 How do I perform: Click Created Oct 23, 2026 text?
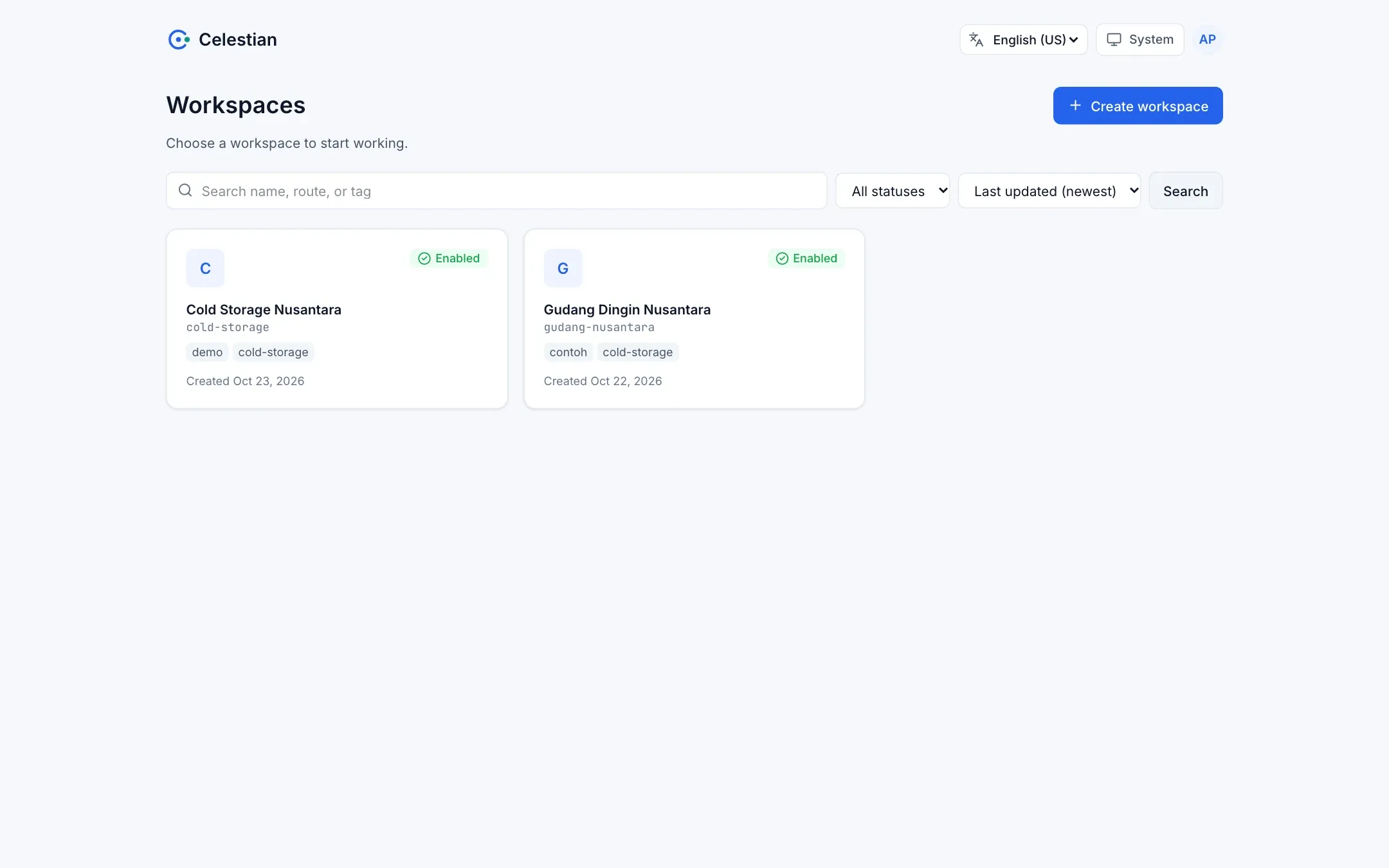tap(245, 381)
